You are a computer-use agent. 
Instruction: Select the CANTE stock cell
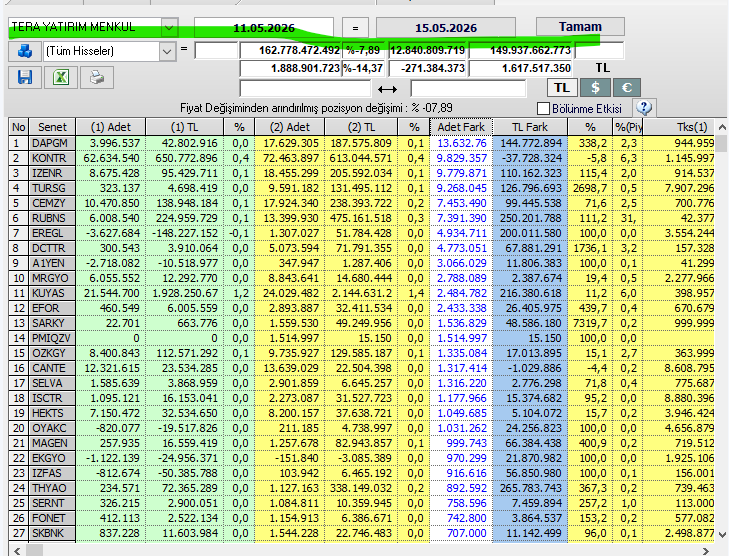click(52, 368)
